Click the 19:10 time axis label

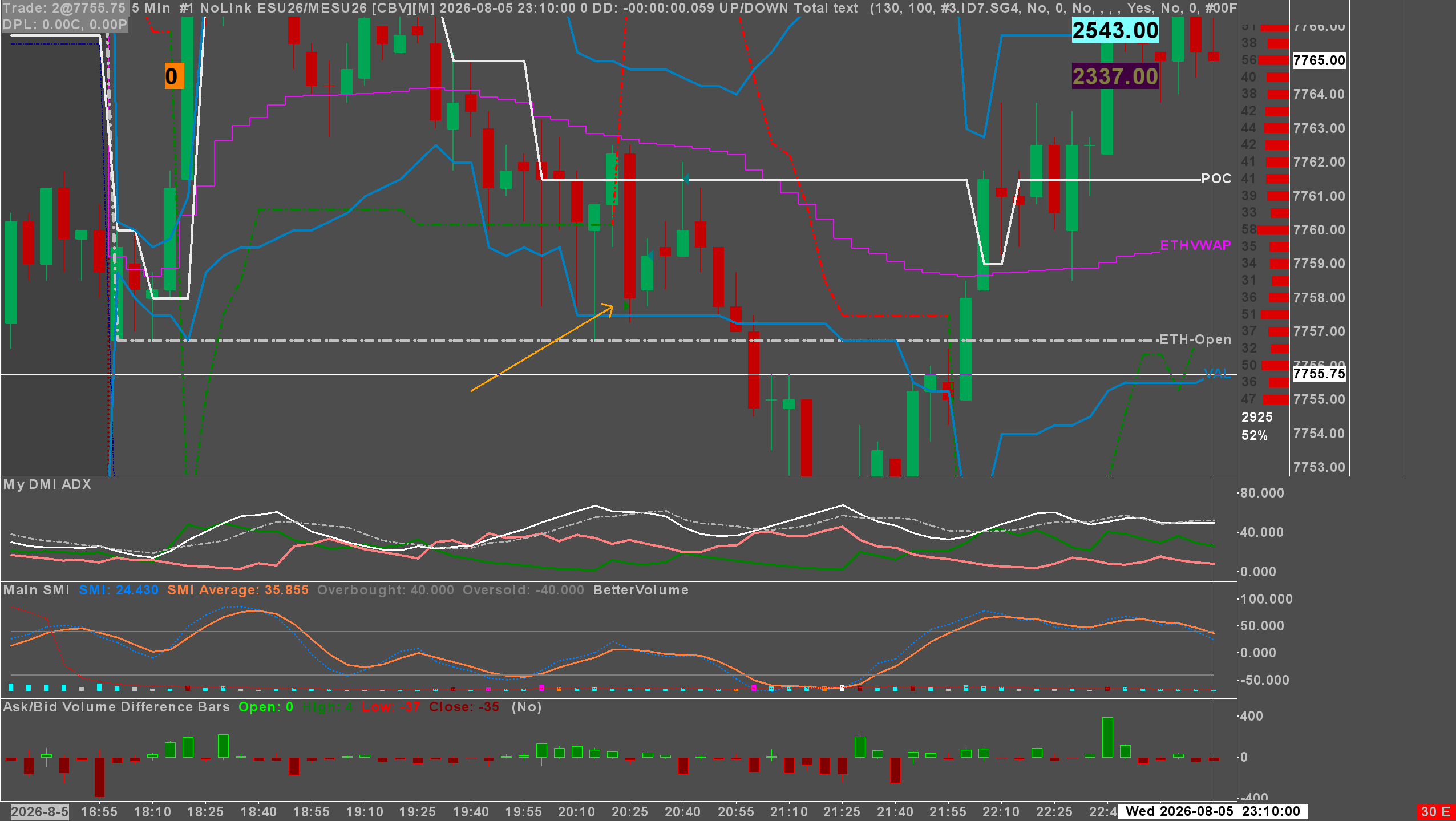click(365, 811)
